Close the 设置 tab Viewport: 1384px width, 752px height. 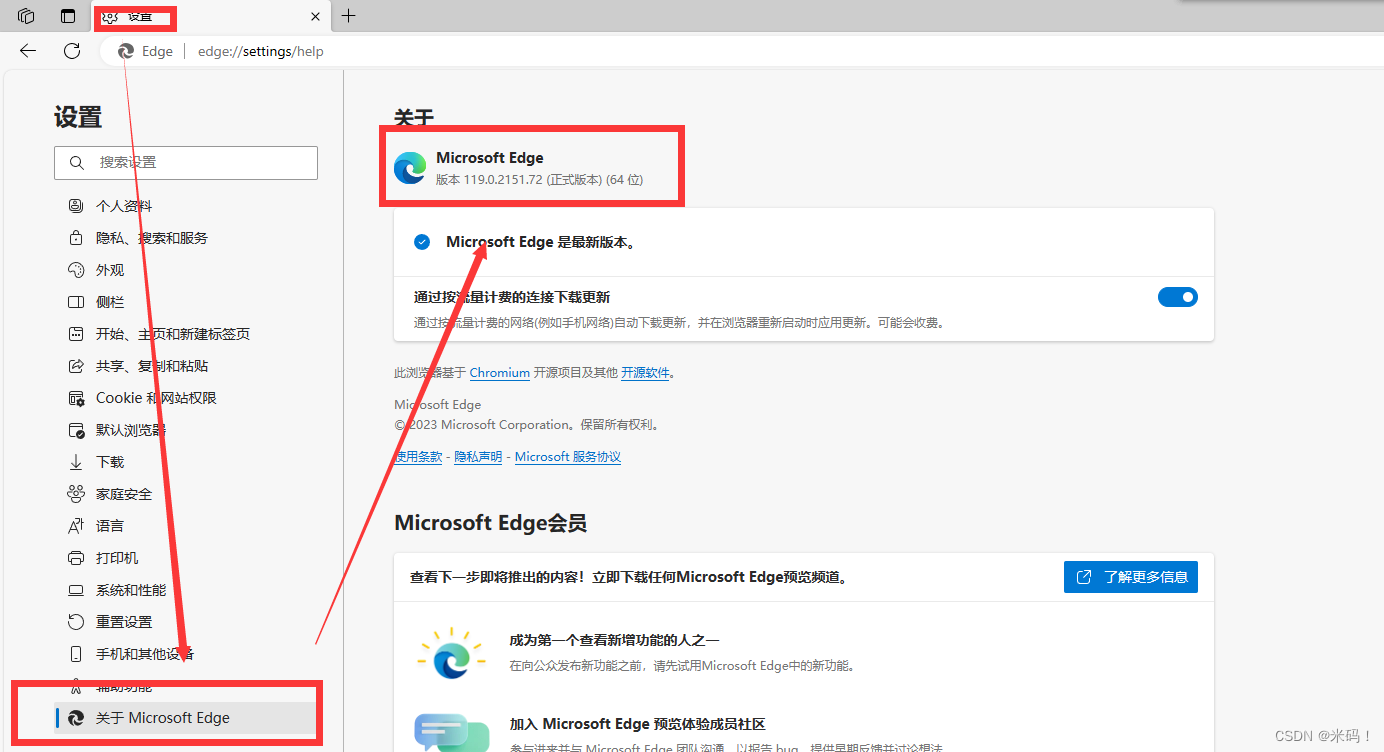(316, 16)
